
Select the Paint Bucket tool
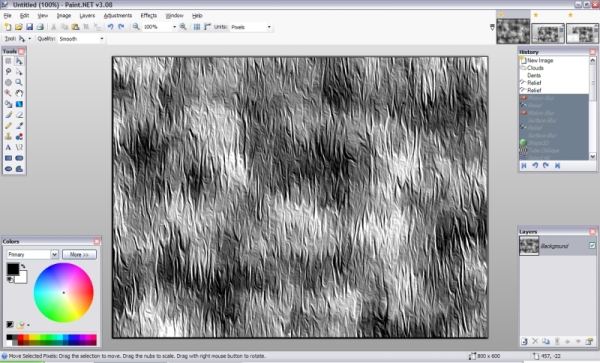point(8,104)
